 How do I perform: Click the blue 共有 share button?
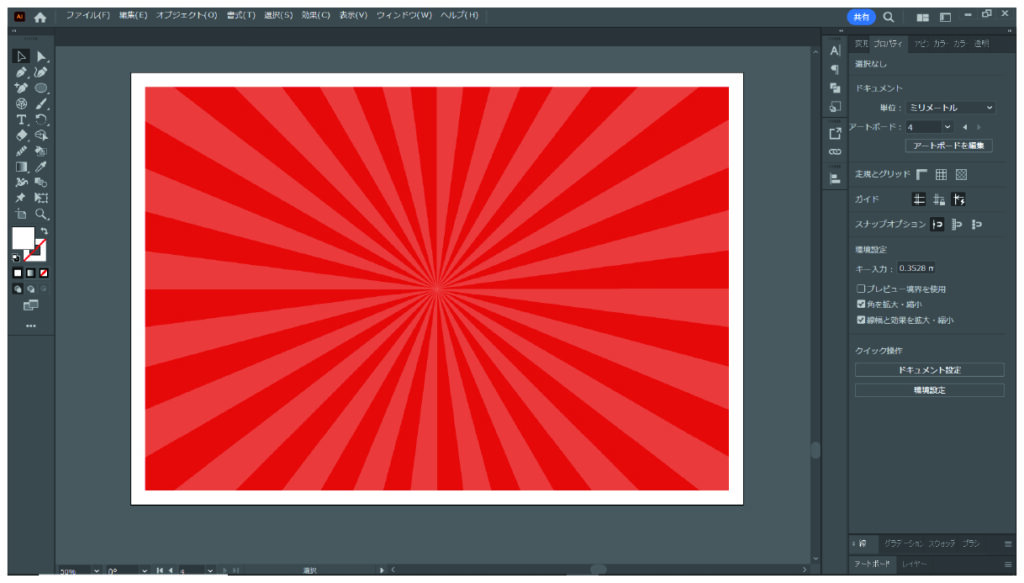click(x=861, y=18)
